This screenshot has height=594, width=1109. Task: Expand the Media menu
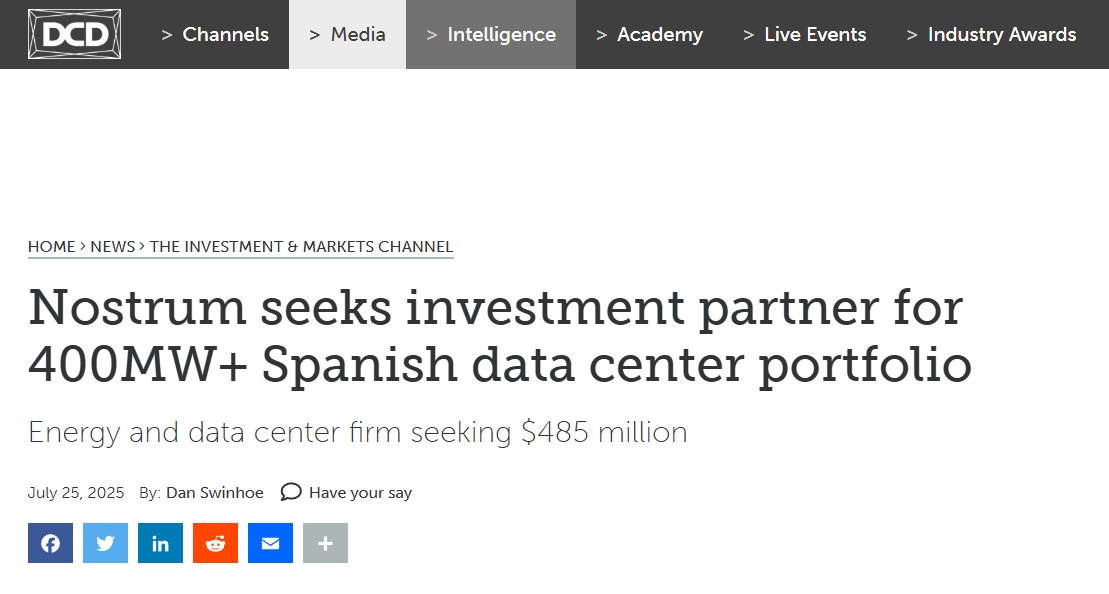(x=347, y=35)
